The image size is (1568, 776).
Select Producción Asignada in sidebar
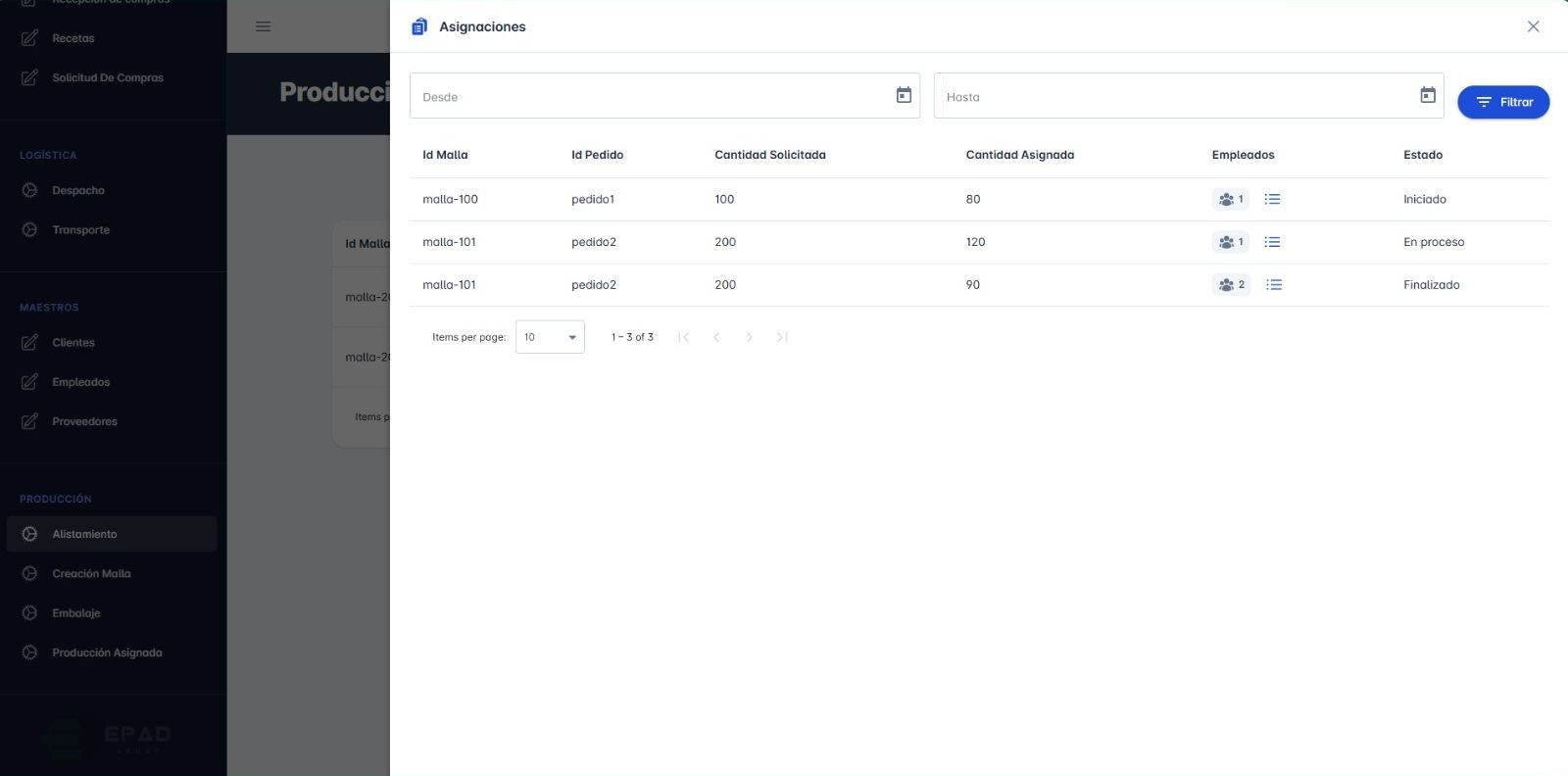point(107,653)
